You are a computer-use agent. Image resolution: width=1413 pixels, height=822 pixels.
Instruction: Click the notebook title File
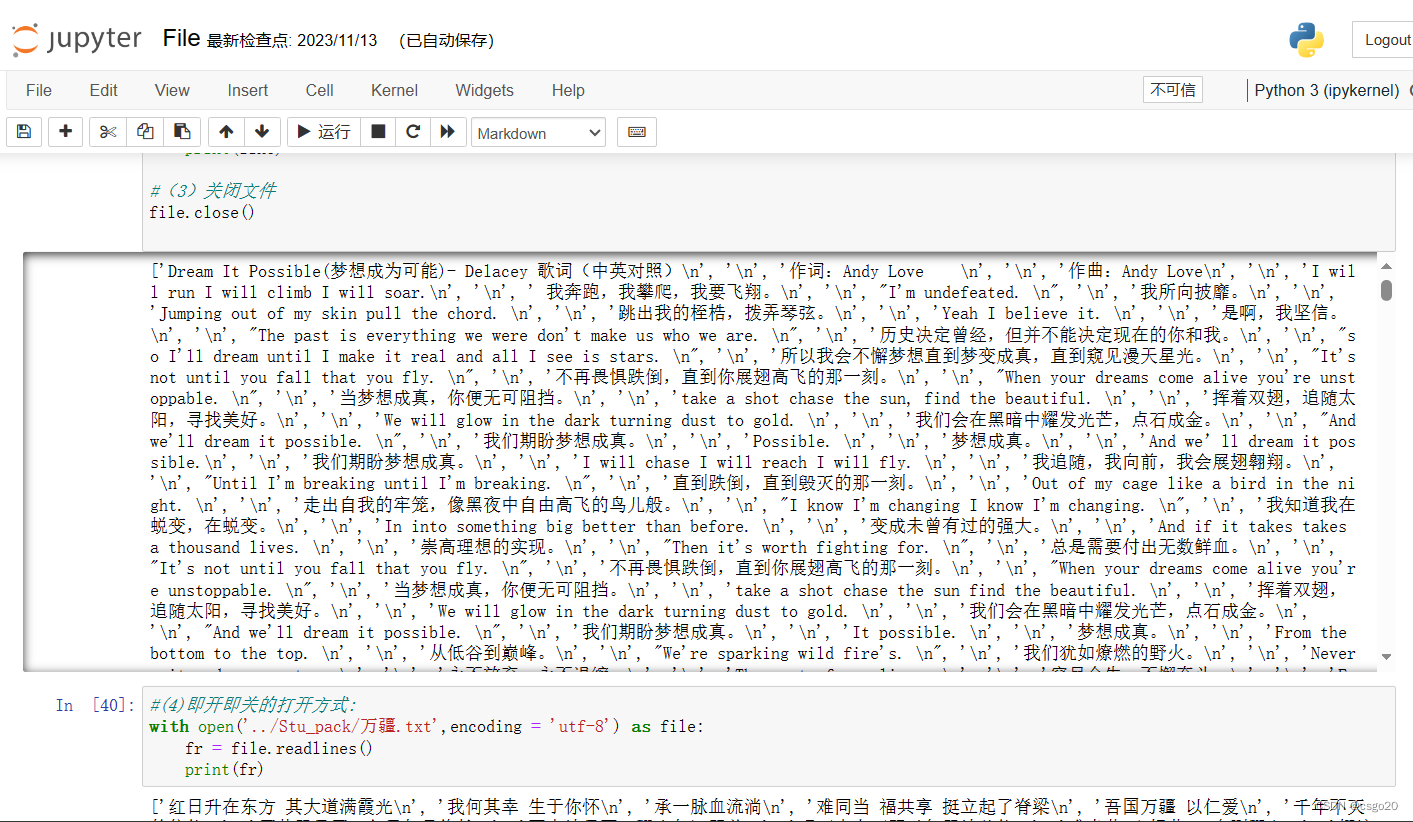point(182,38)
